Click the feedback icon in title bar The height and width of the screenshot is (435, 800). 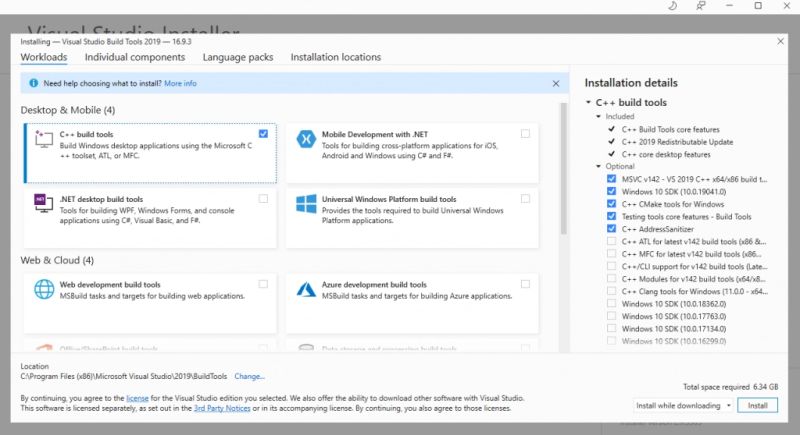pyautogui.click(x=701, y=6)
